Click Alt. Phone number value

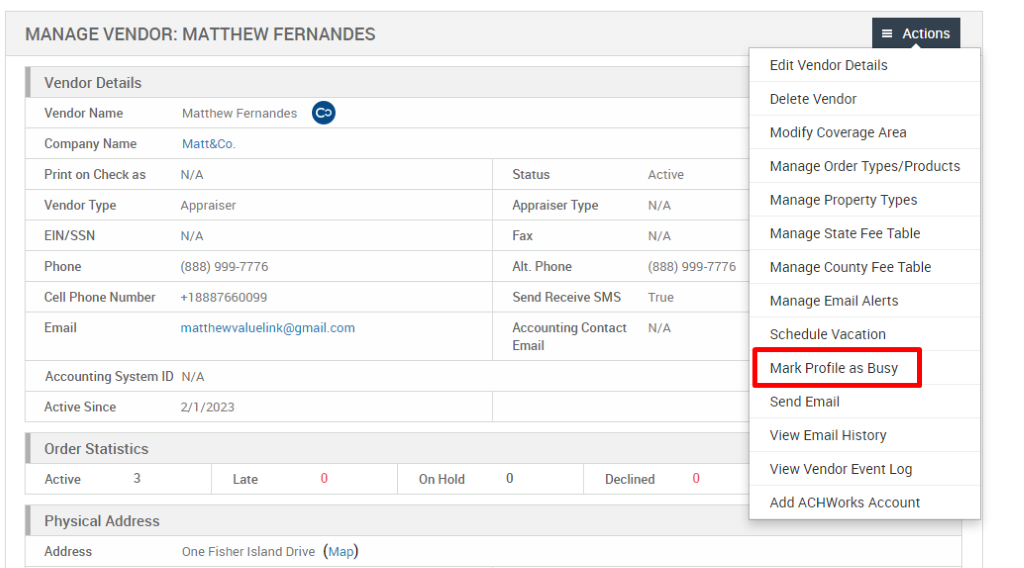click(692, 266)
